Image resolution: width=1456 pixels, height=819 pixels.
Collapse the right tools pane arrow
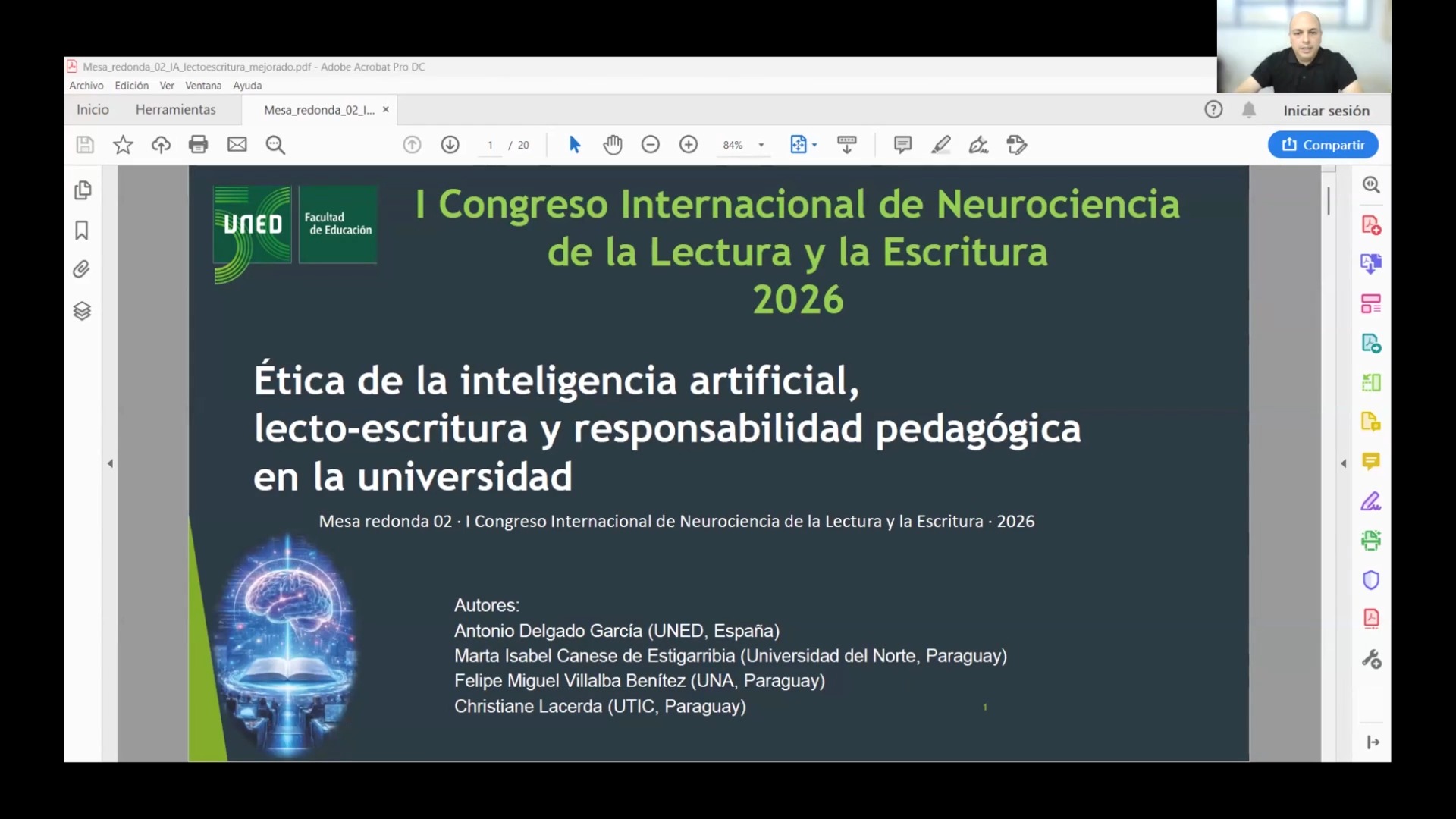(1344, 463)
